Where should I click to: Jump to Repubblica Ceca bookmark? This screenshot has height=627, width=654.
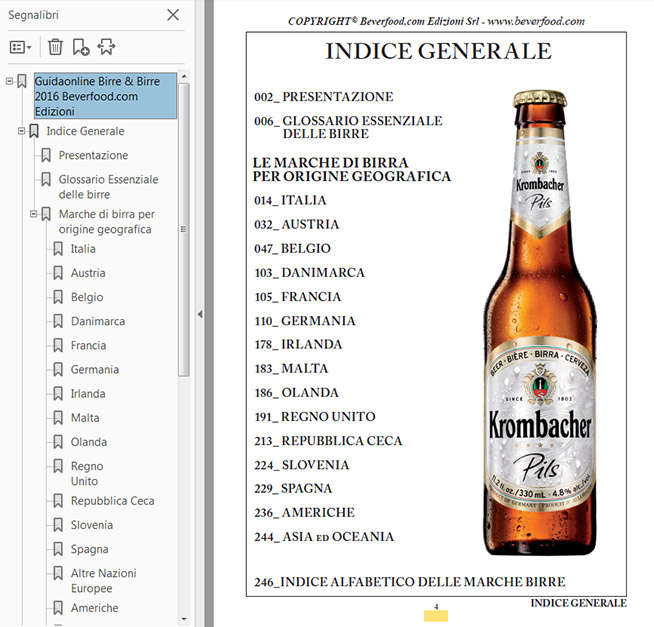[113, 501]
